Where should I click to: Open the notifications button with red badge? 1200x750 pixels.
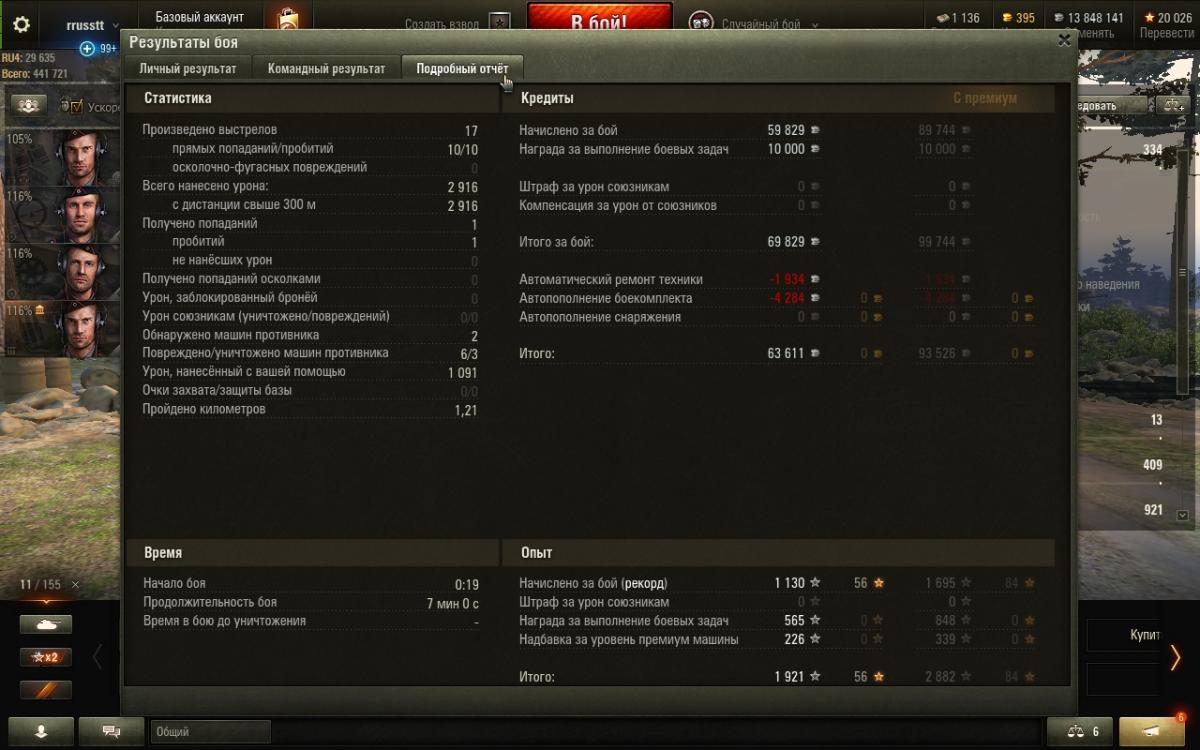pyautogui.click(x=1152, y=731)
